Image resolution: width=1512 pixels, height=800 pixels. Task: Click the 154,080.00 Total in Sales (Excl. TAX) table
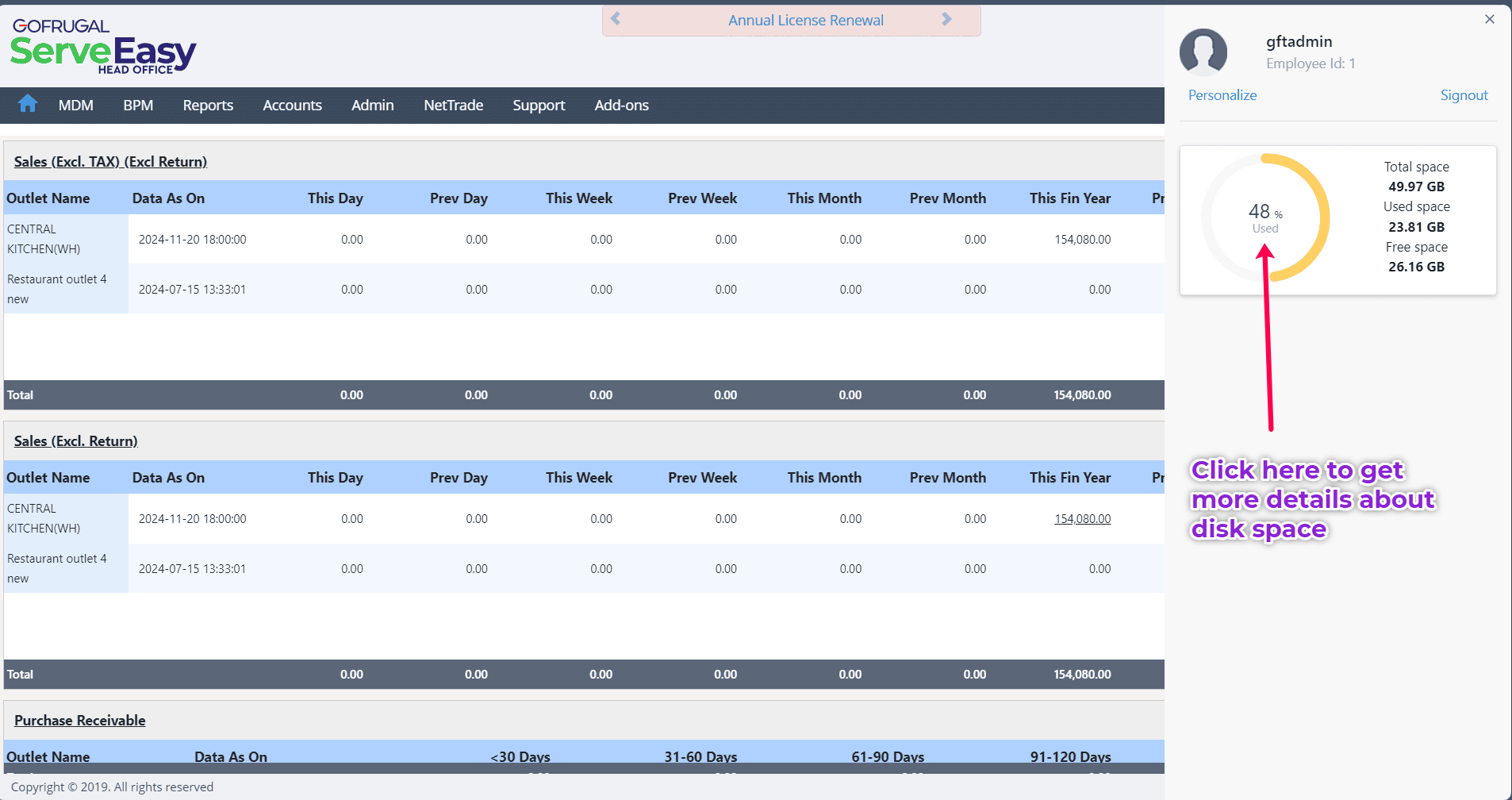(x=1082, y=395)
